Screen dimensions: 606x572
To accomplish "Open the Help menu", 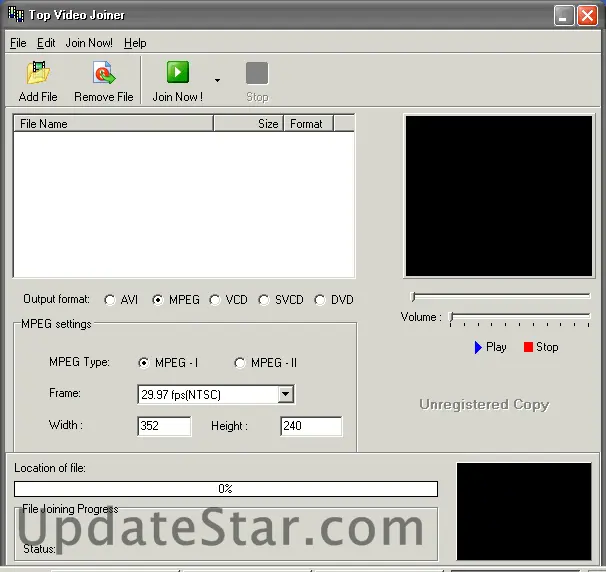I will [x=135, y=43].
